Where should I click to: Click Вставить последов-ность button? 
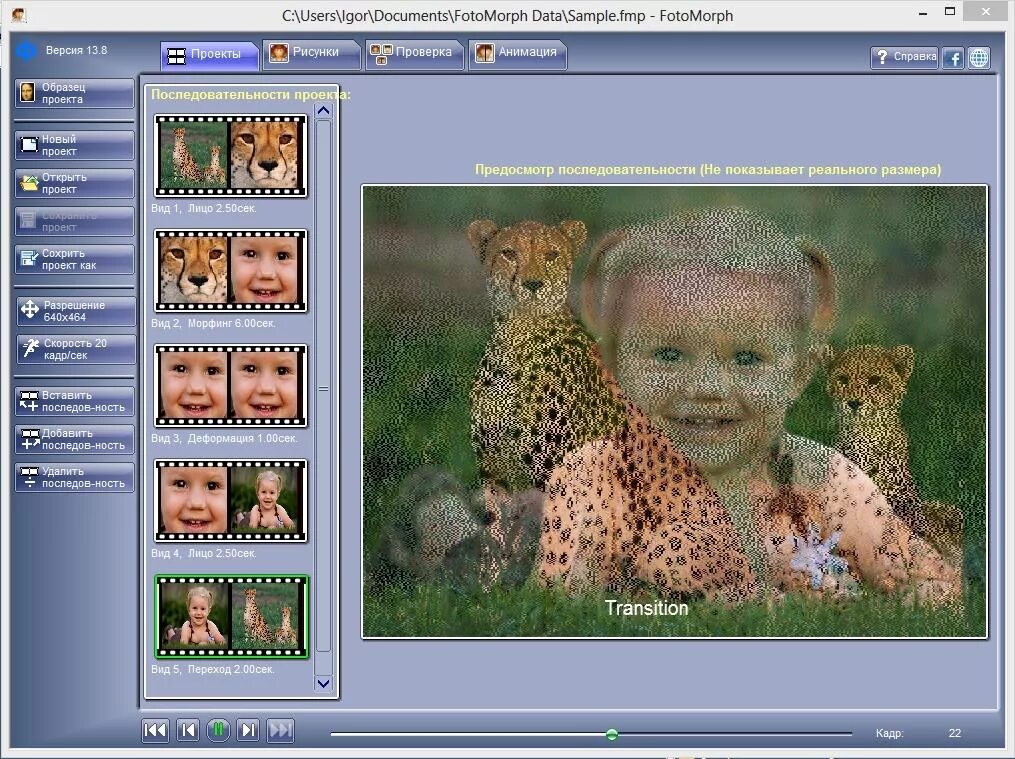pyautogui.click(x=74, y=401)
